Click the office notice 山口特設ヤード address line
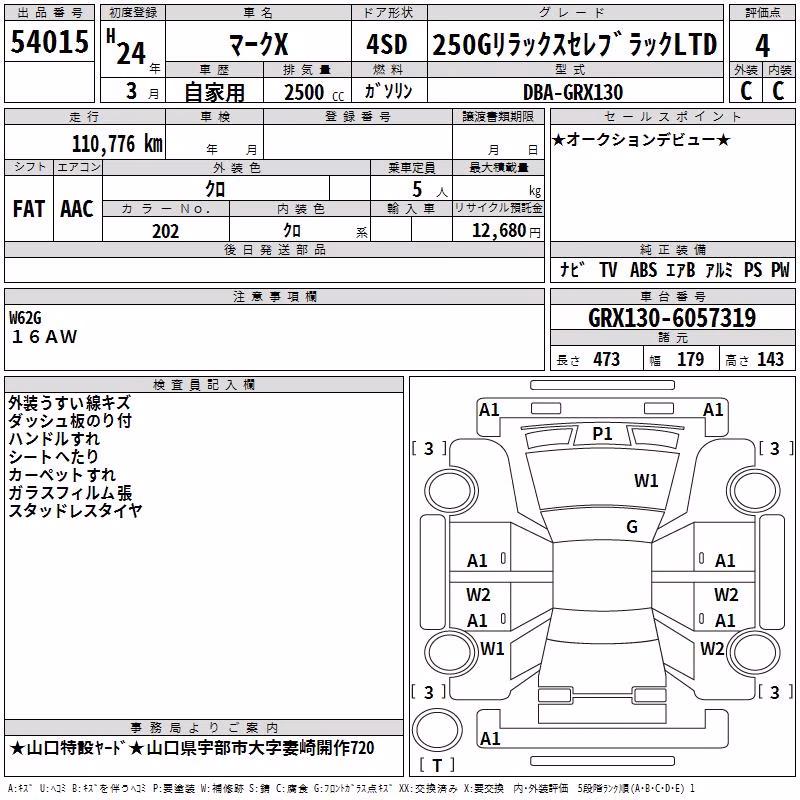The height and width of the screenshot is (800, 800). coord(192,748)
